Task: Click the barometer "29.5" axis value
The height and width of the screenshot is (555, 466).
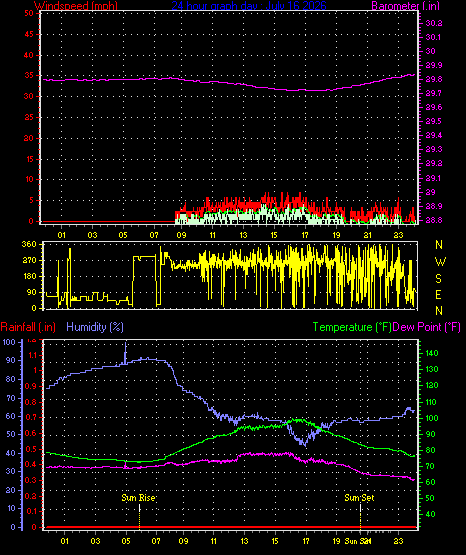Action: pyautogui.click(x=433, y=121)
